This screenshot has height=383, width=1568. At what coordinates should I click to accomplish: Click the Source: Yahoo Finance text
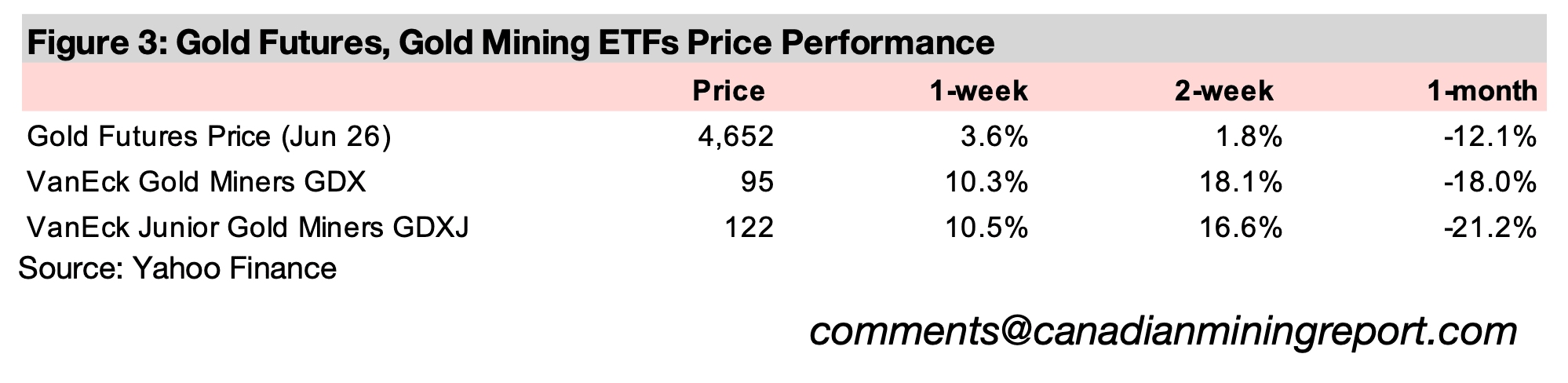[177, 269]
